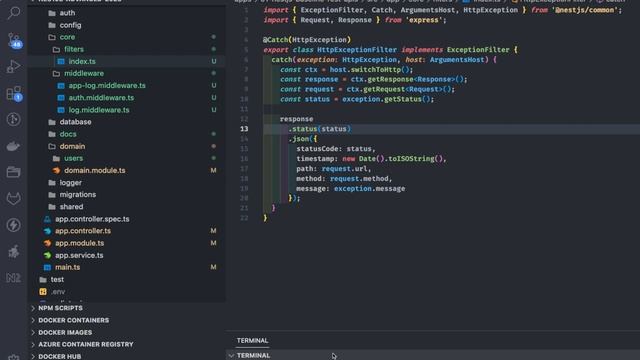The width and height of the screenshot is (640, 360).
Task: Click 'HttpExceptionFilter' class name in code
Action: [357, 50]
